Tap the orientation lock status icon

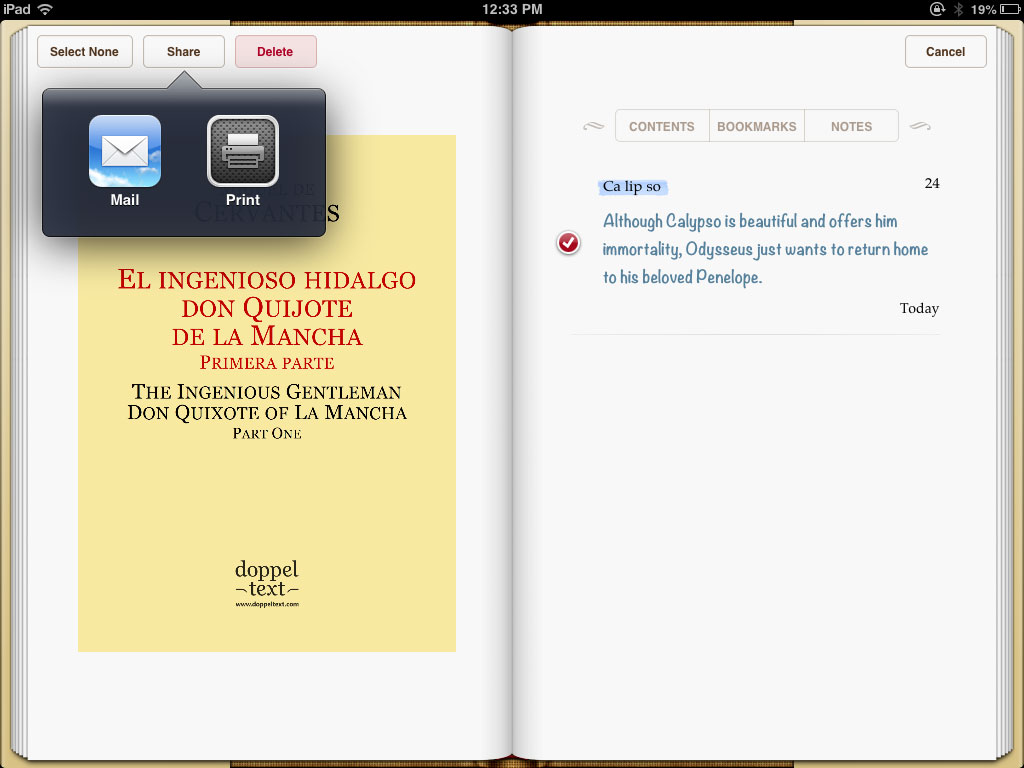click(937, 9)
